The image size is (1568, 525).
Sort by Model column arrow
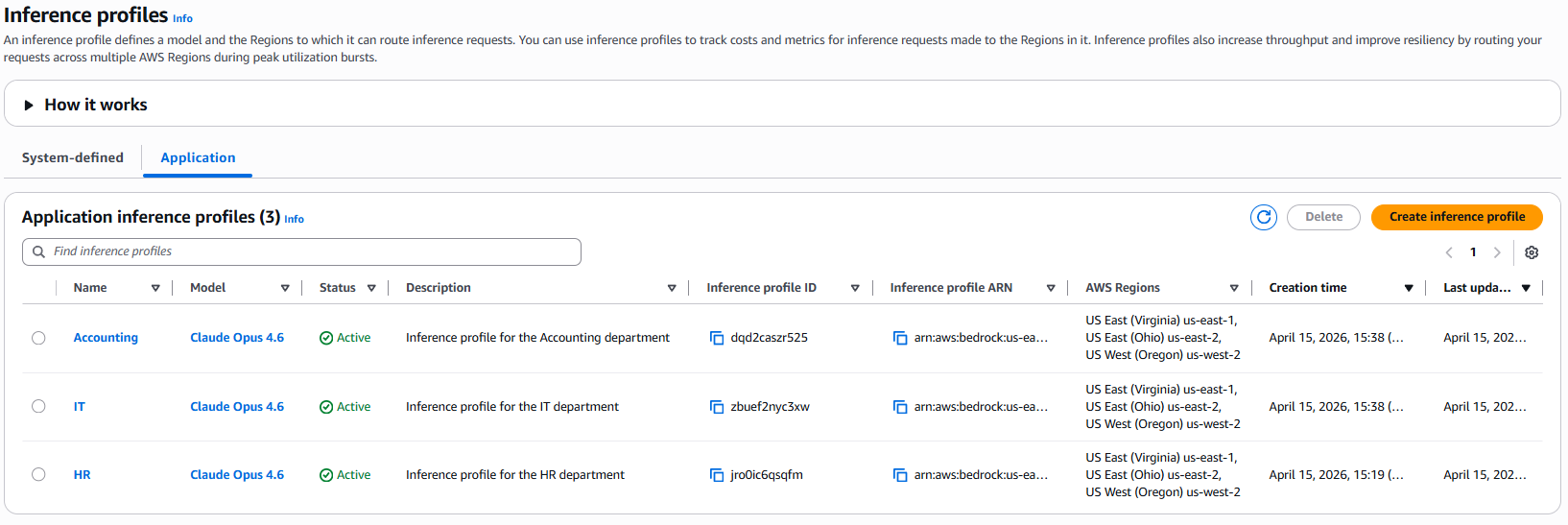[x=285, y=288]
